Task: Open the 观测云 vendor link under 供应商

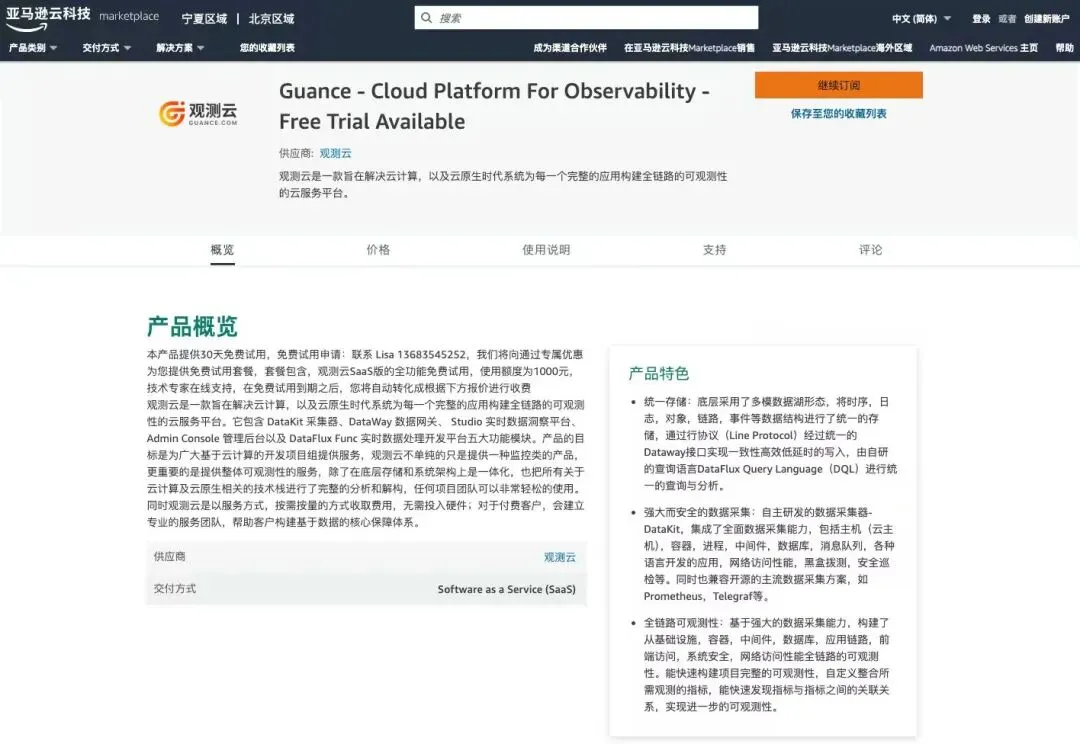Action: coord(333,153)
